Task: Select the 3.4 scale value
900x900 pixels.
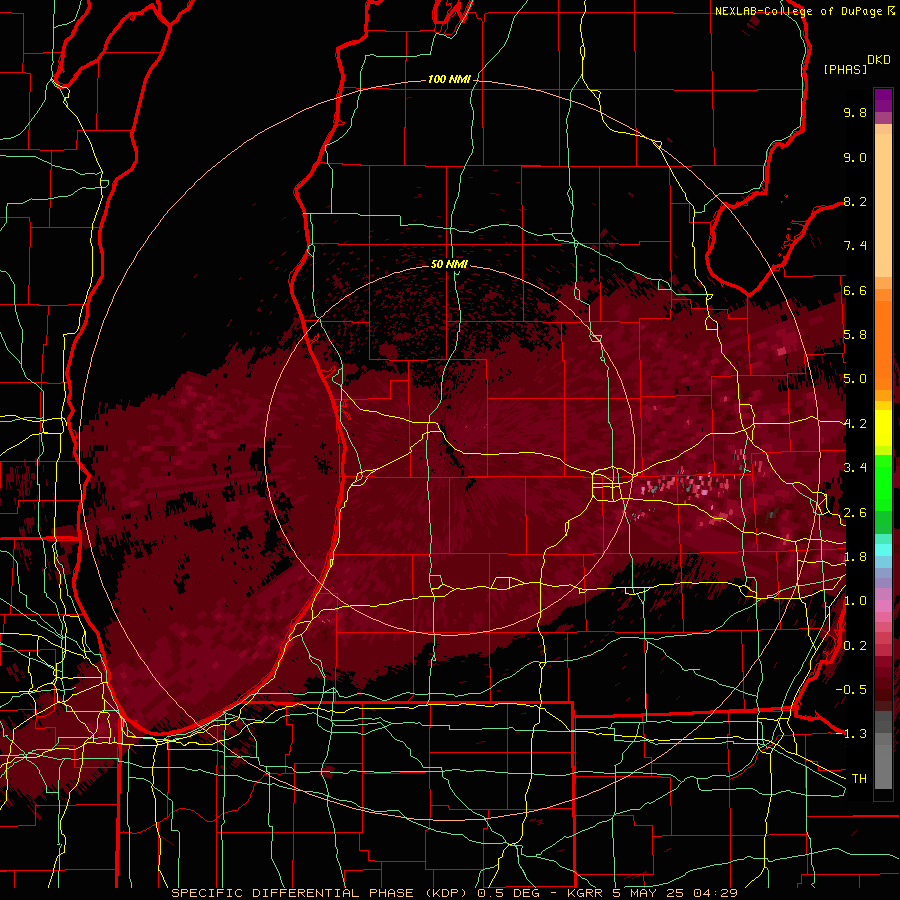Action: [855, 468]
